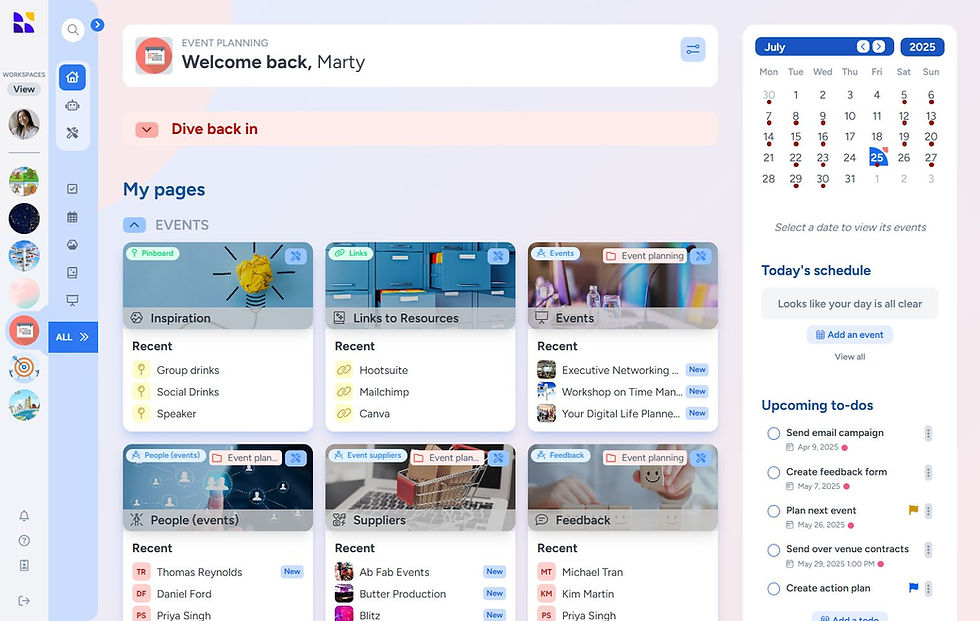980x621 pixels.
Task: Click tools icon on Inspiration card
Action: coord(296,256)
